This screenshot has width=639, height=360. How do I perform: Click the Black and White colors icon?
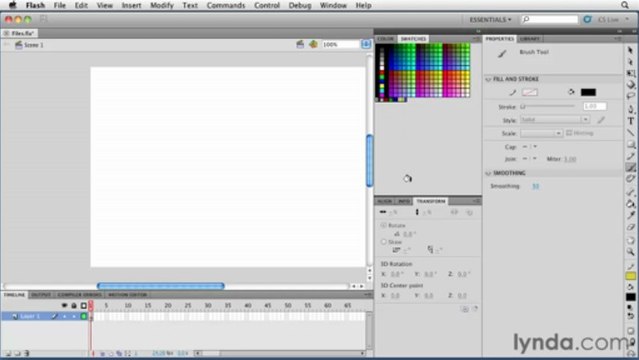[630, 307]
